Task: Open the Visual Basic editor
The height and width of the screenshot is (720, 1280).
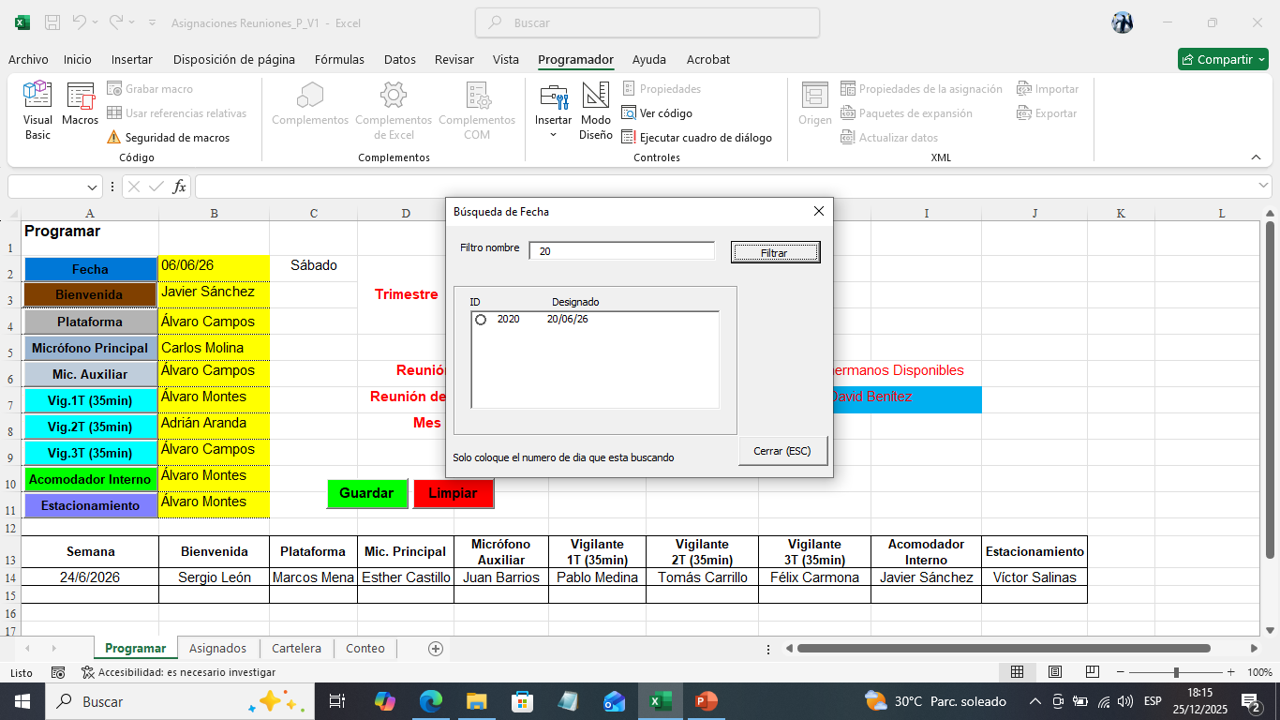Action: tap(37, 111)
